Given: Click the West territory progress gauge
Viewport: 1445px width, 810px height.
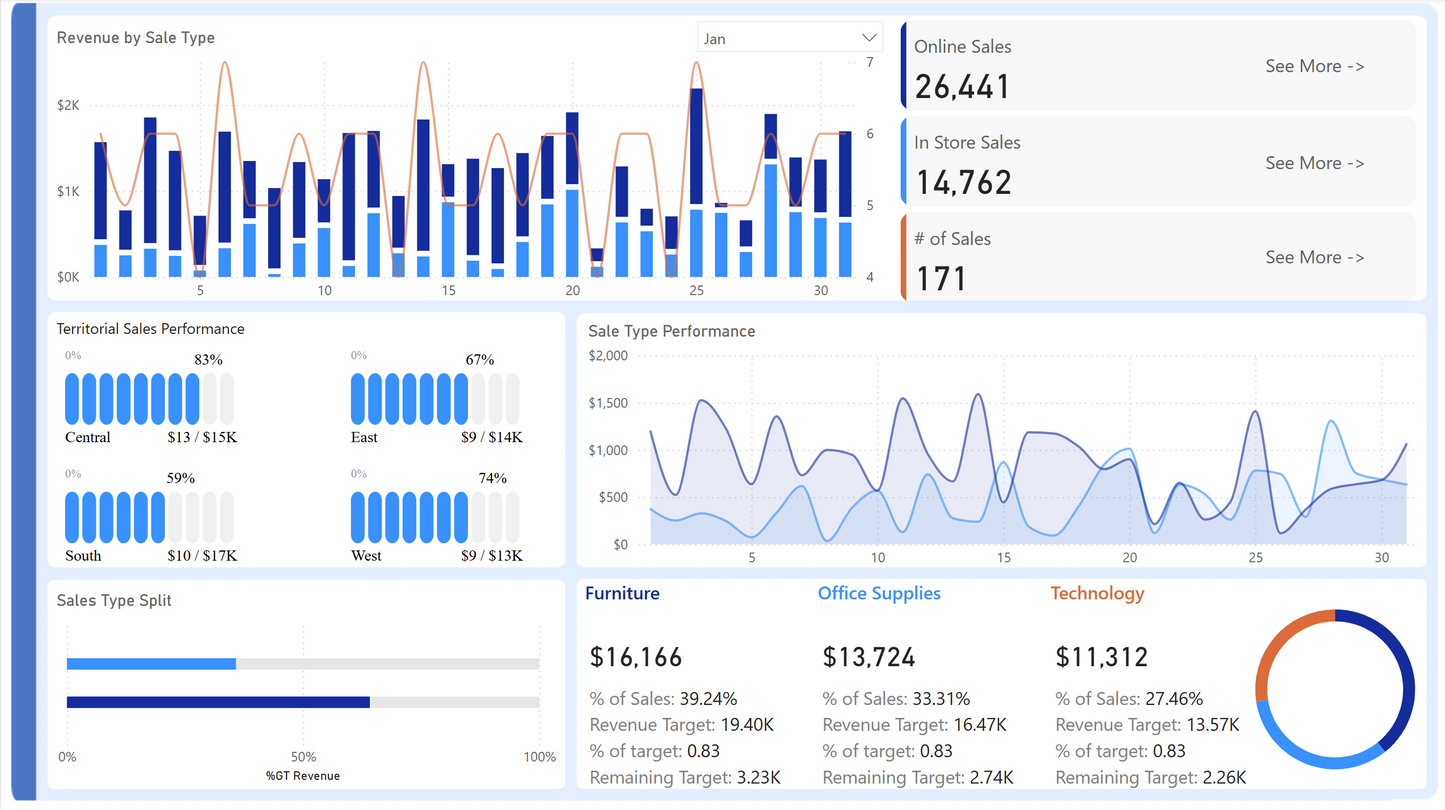Looking at the screenshot, I should click(435, 517).
